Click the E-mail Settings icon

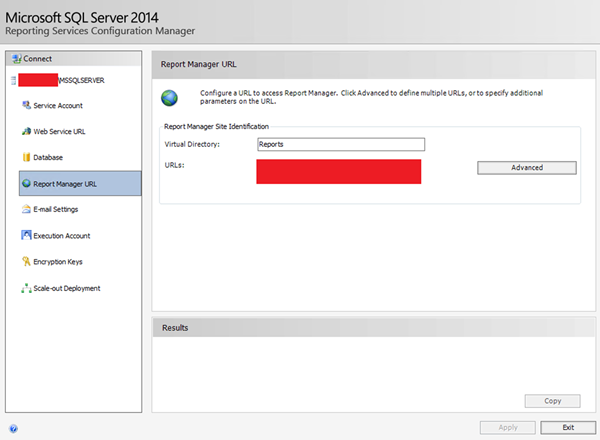(25, 210)
